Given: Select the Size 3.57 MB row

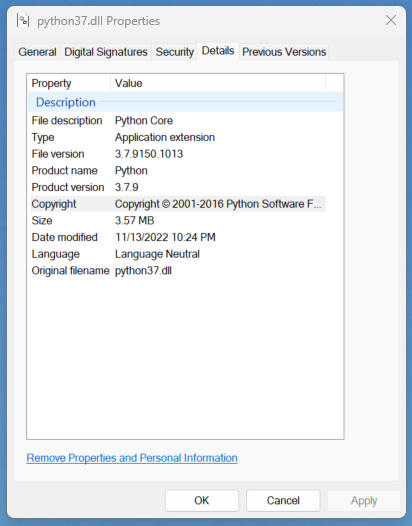Looking at the screenshot, I should (x=178, y=220).
